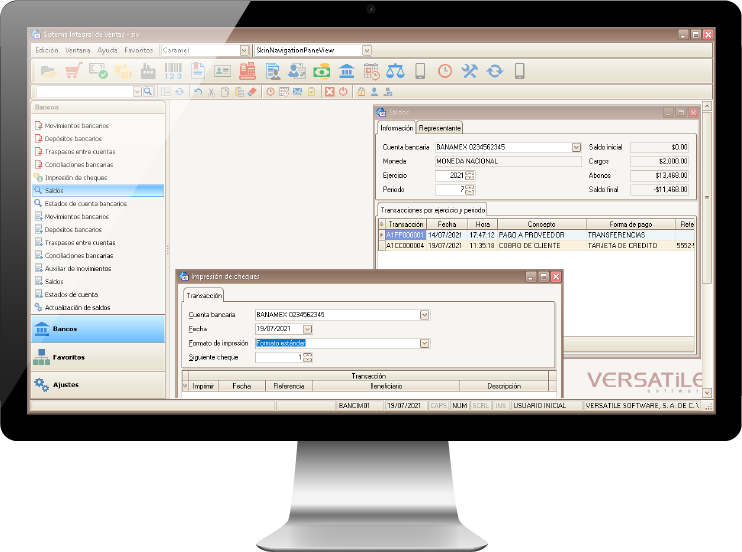742x552 pixels.
Task: Click the document with bookmark icon
Action: [198, 71]
